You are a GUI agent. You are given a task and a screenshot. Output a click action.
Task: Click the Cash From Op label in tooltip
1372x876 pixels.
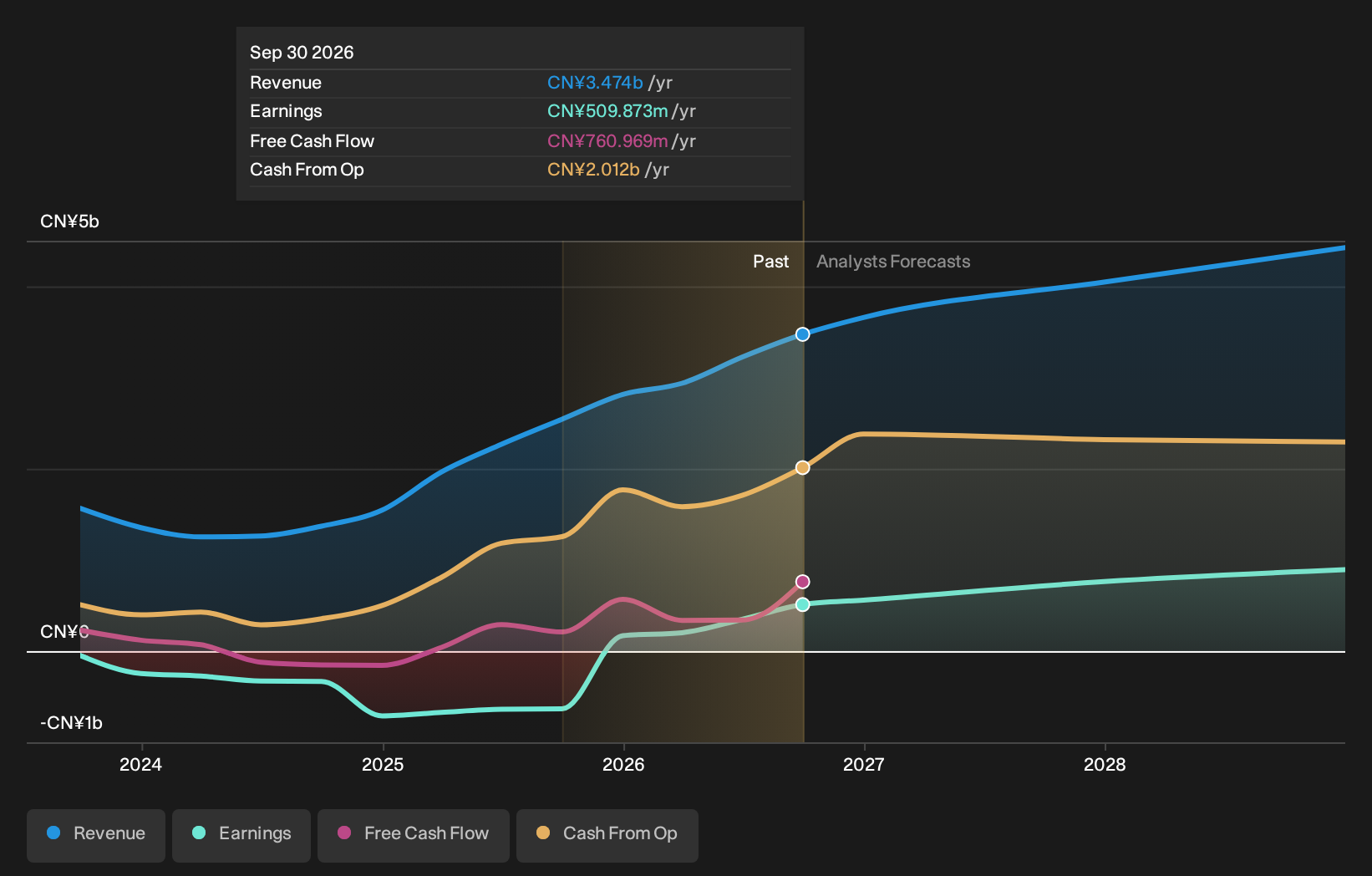(x=307, y=170)
